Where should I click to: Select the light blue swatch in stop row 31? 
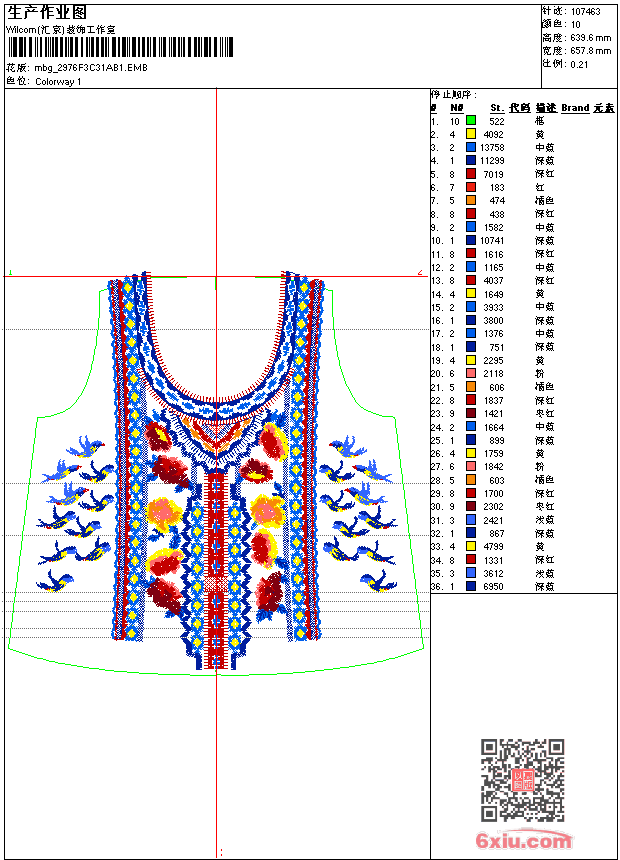471,519
